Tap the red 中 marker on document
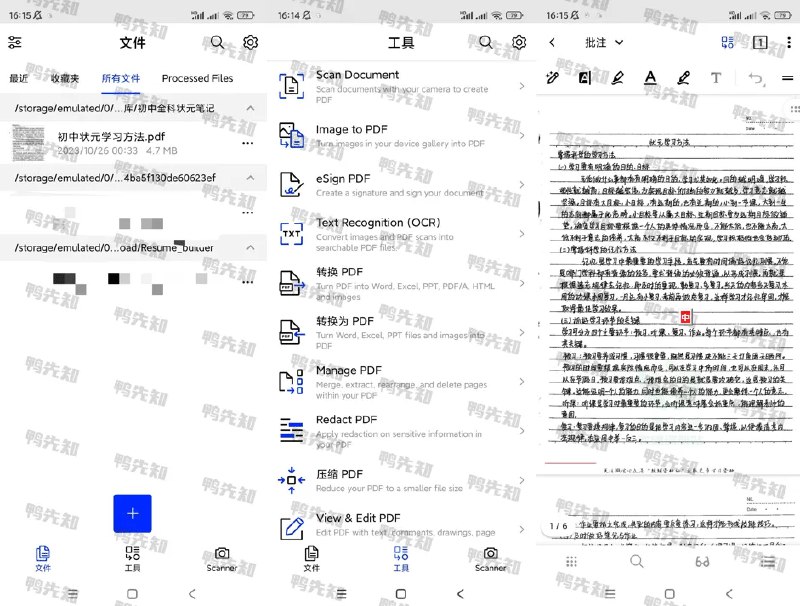The height and width of the screenshot is (606, 800). 686,317
